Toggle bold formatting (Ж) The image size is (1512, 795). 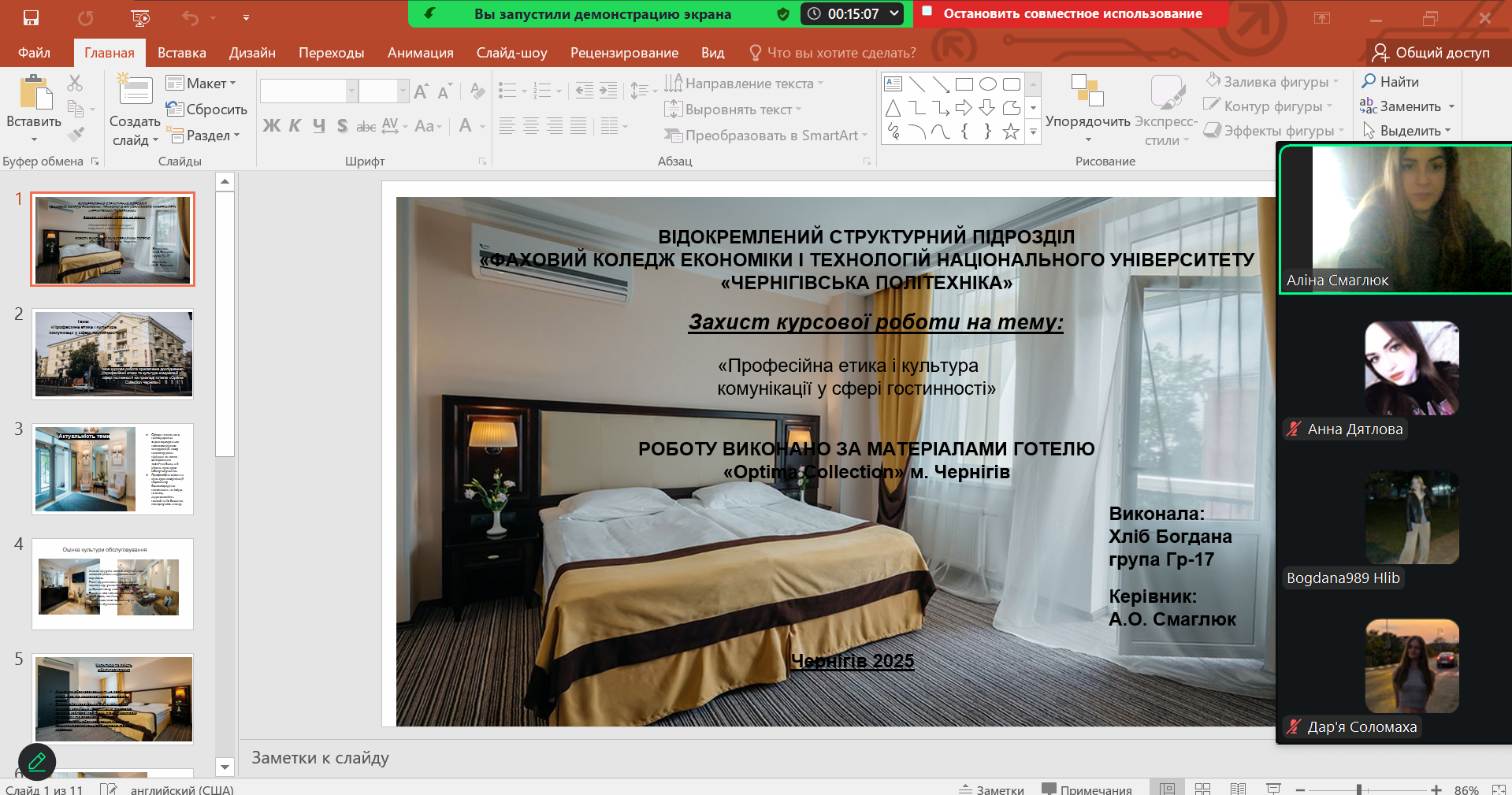[x=271, y=126]
